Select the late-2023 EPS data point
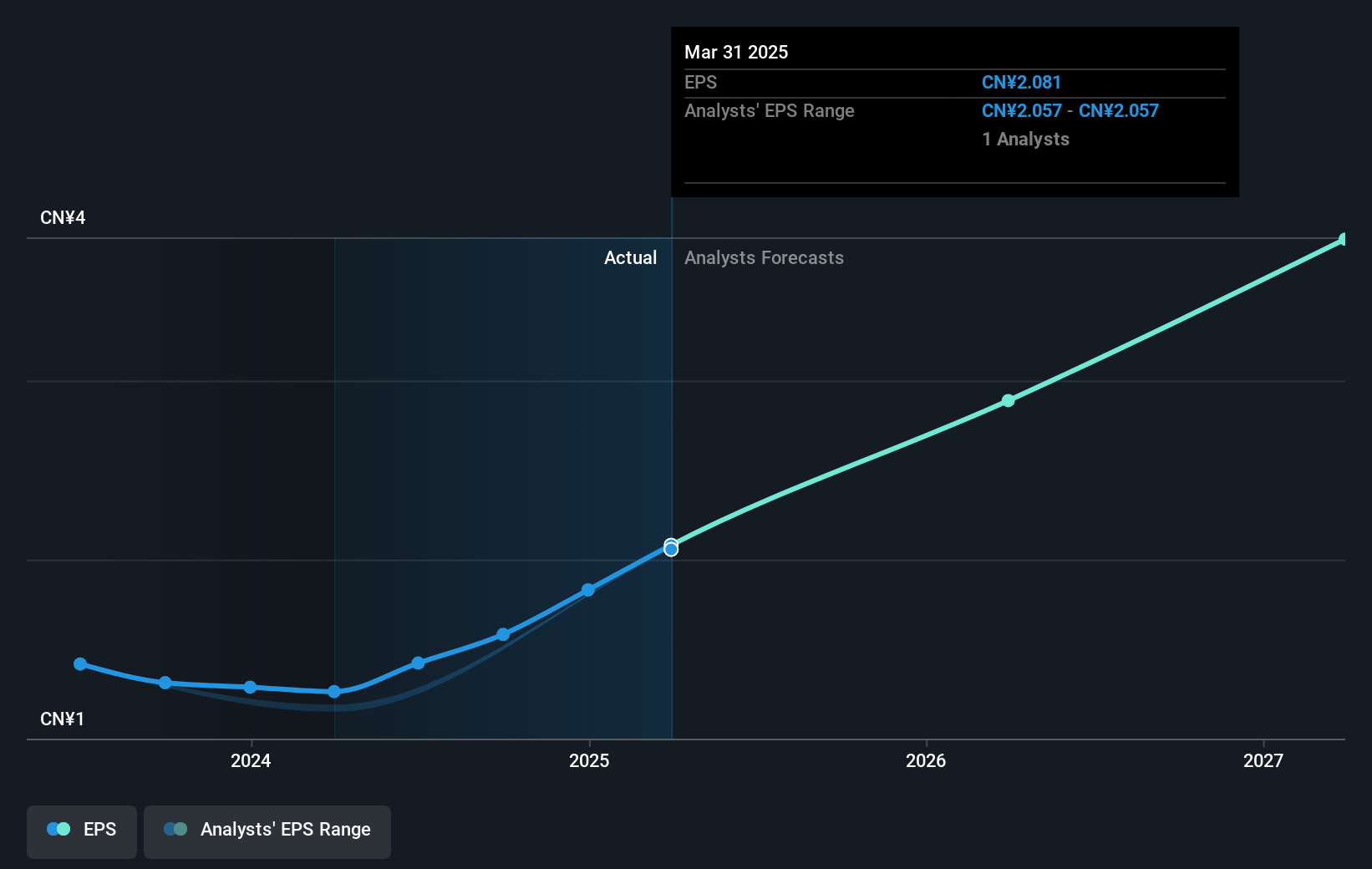 point(165,683)
